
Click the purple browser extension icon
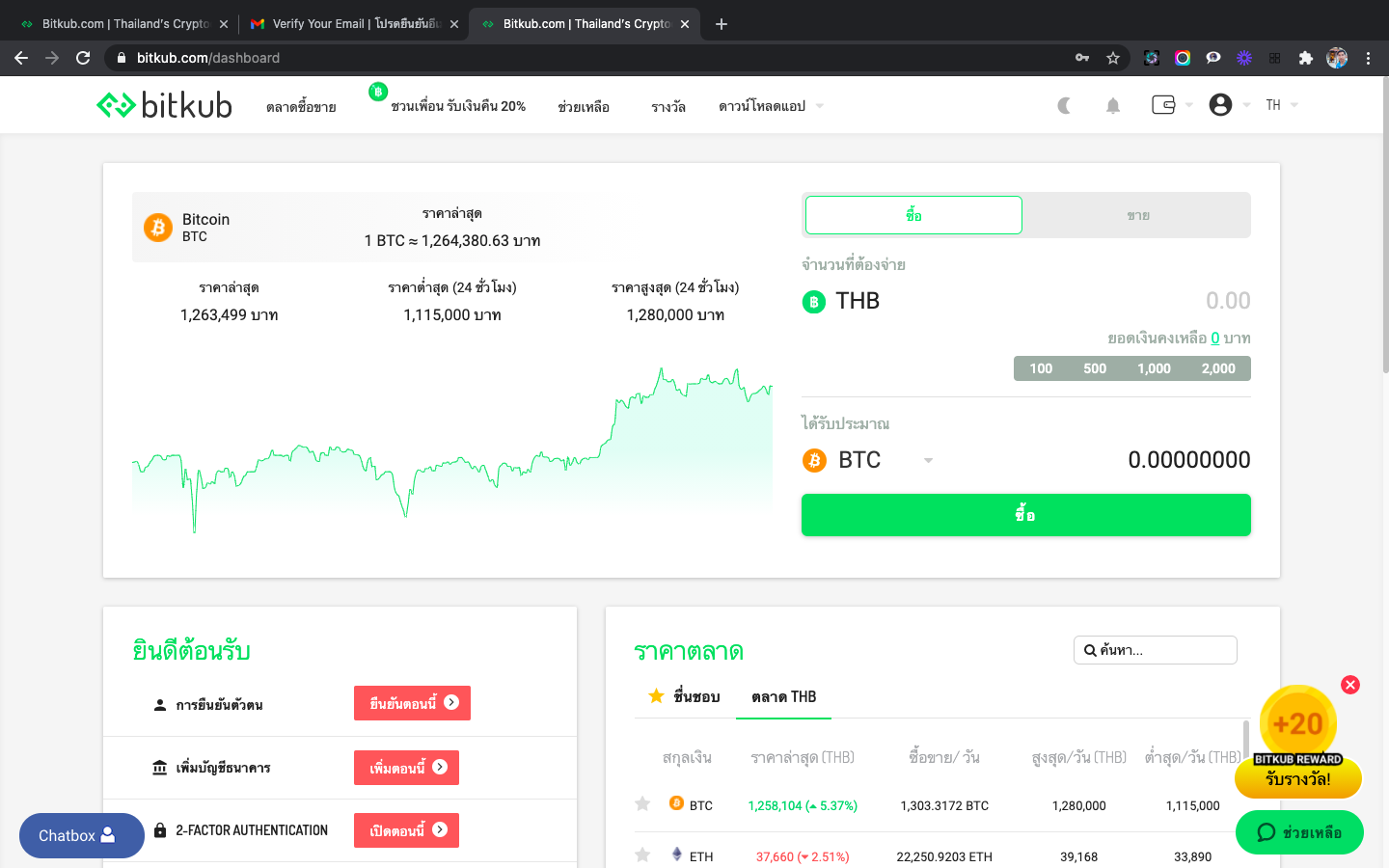(1244, 58)
